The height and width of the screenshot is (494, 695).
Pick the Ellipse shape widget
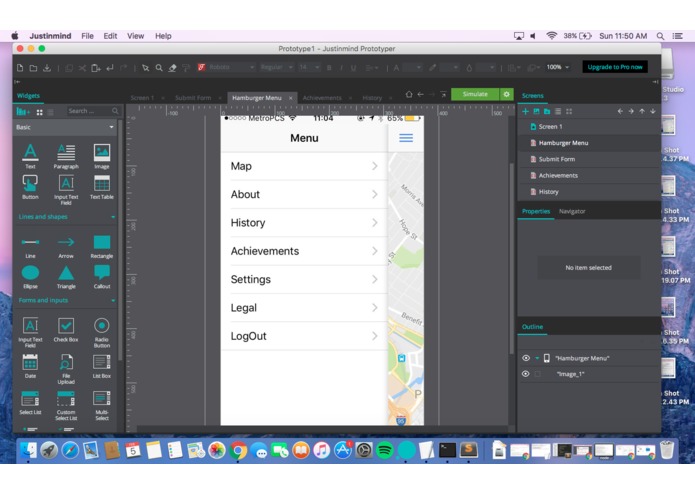[x=30, y=277]
